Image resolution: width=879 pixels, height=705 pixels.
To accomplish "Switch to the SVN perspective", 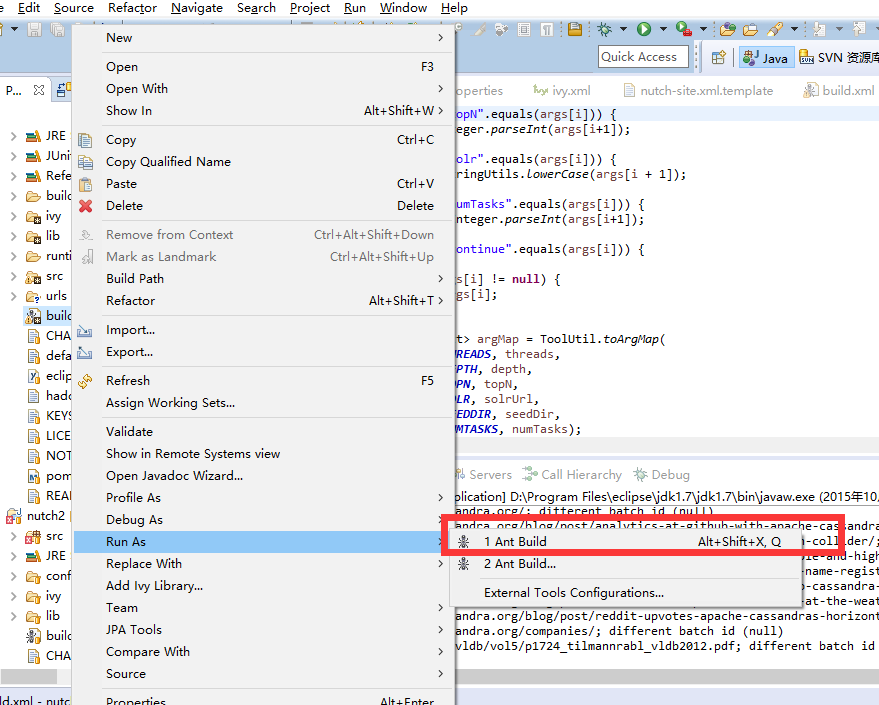I will coord(839,58).
